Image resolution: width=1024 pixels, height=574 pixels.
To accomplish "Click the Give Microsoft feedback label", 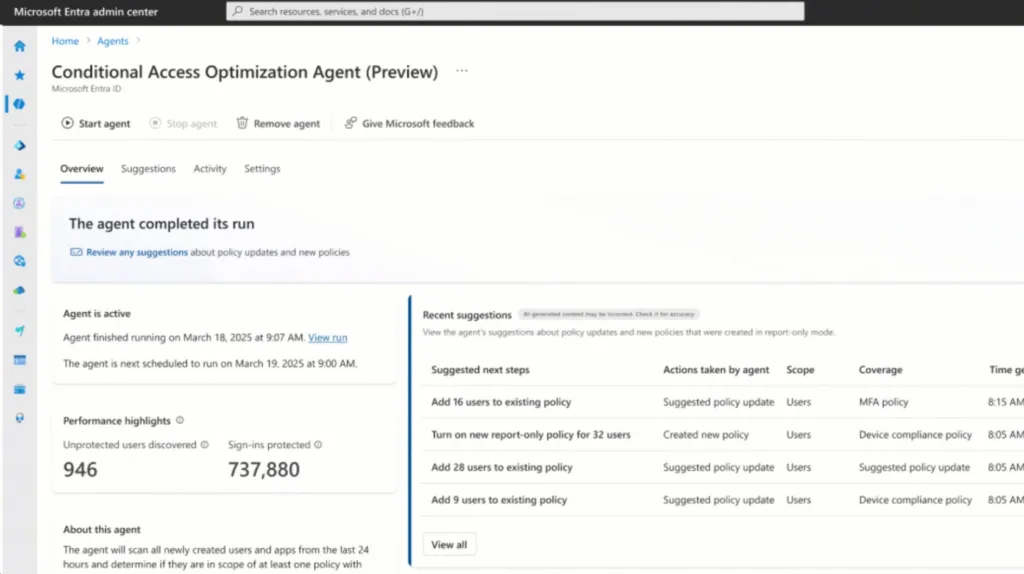I will 418,123.
